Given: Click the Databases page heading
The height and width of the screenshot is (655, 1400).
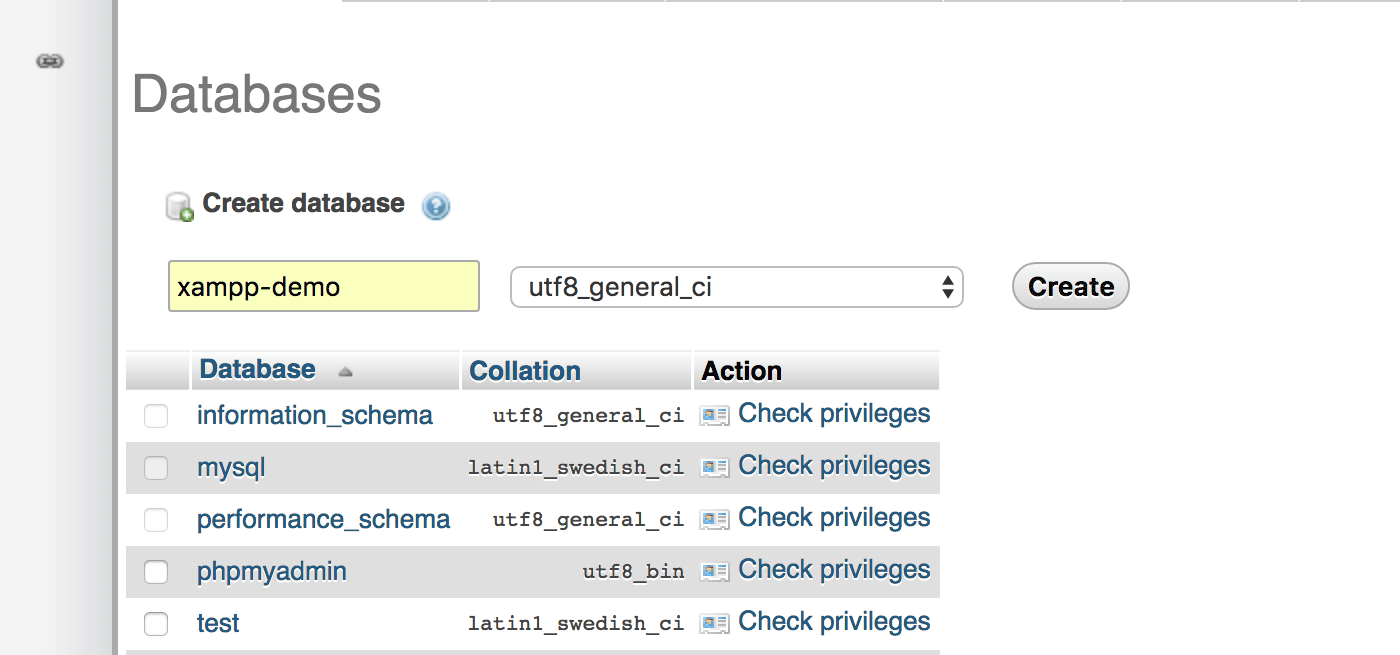Looking at the screenshot, I should 257,94.
